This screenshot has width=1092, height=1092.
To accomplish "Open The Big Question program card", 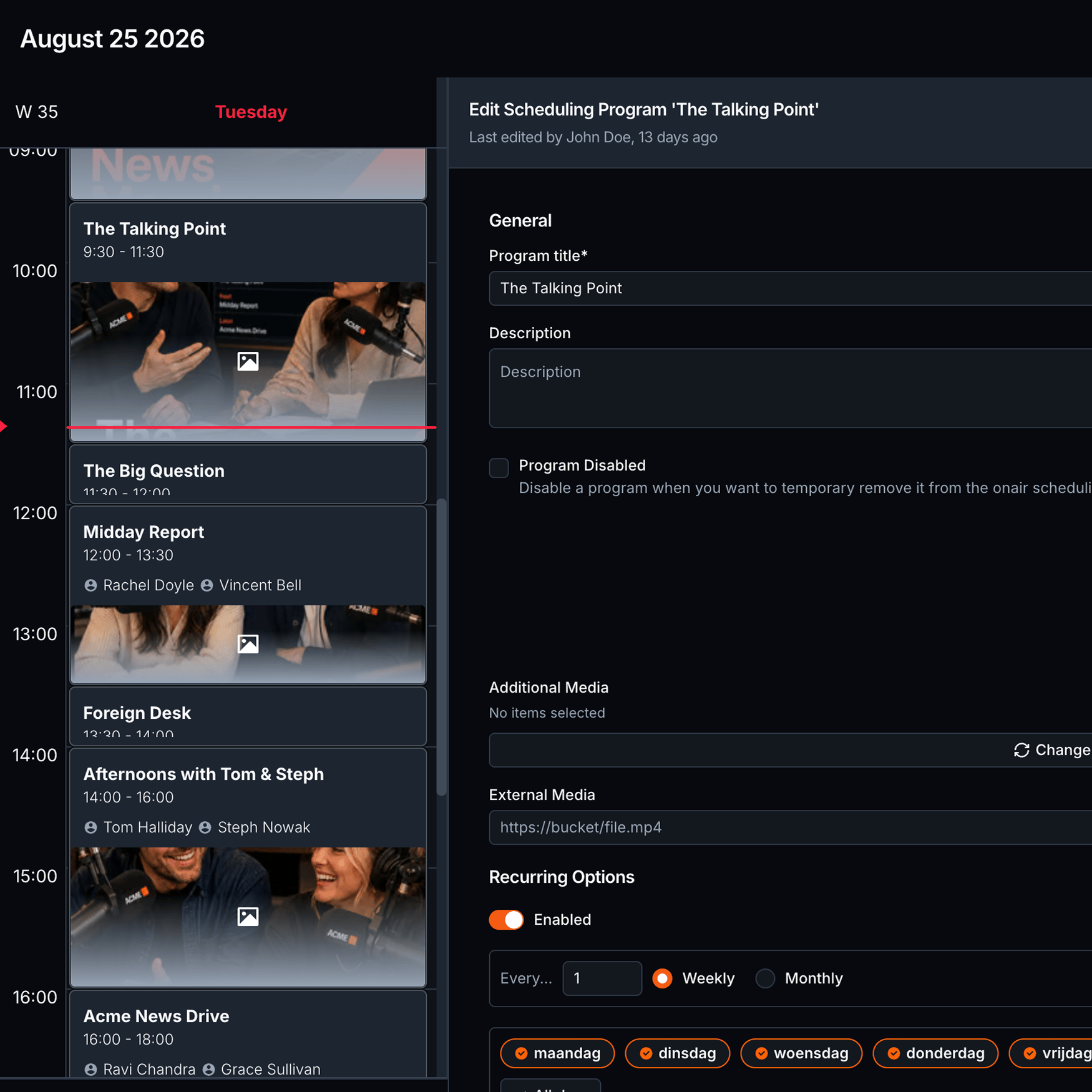I will [x=248, y=474].
